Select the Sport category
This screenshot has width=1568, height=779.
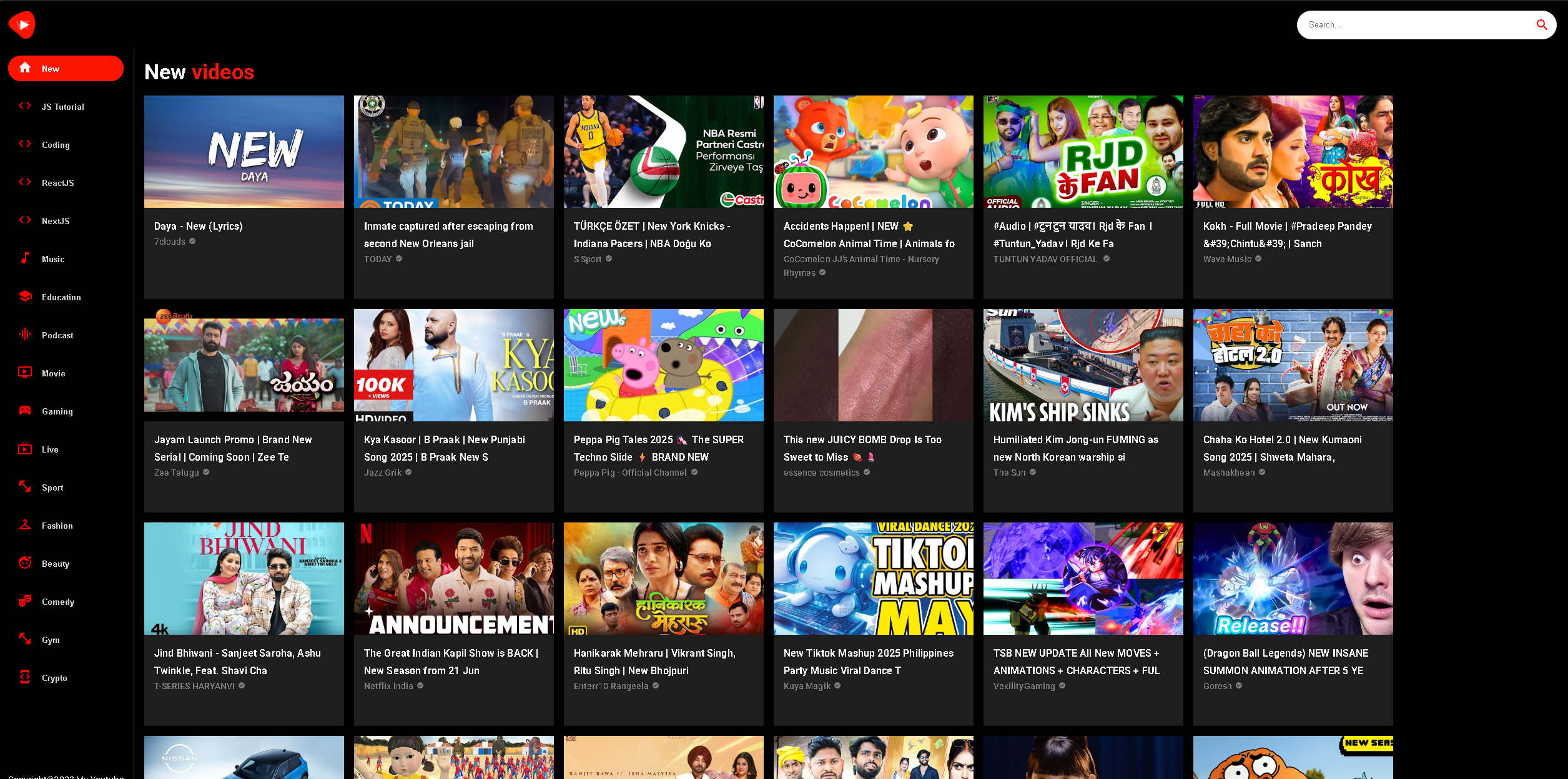click(52, 487)
